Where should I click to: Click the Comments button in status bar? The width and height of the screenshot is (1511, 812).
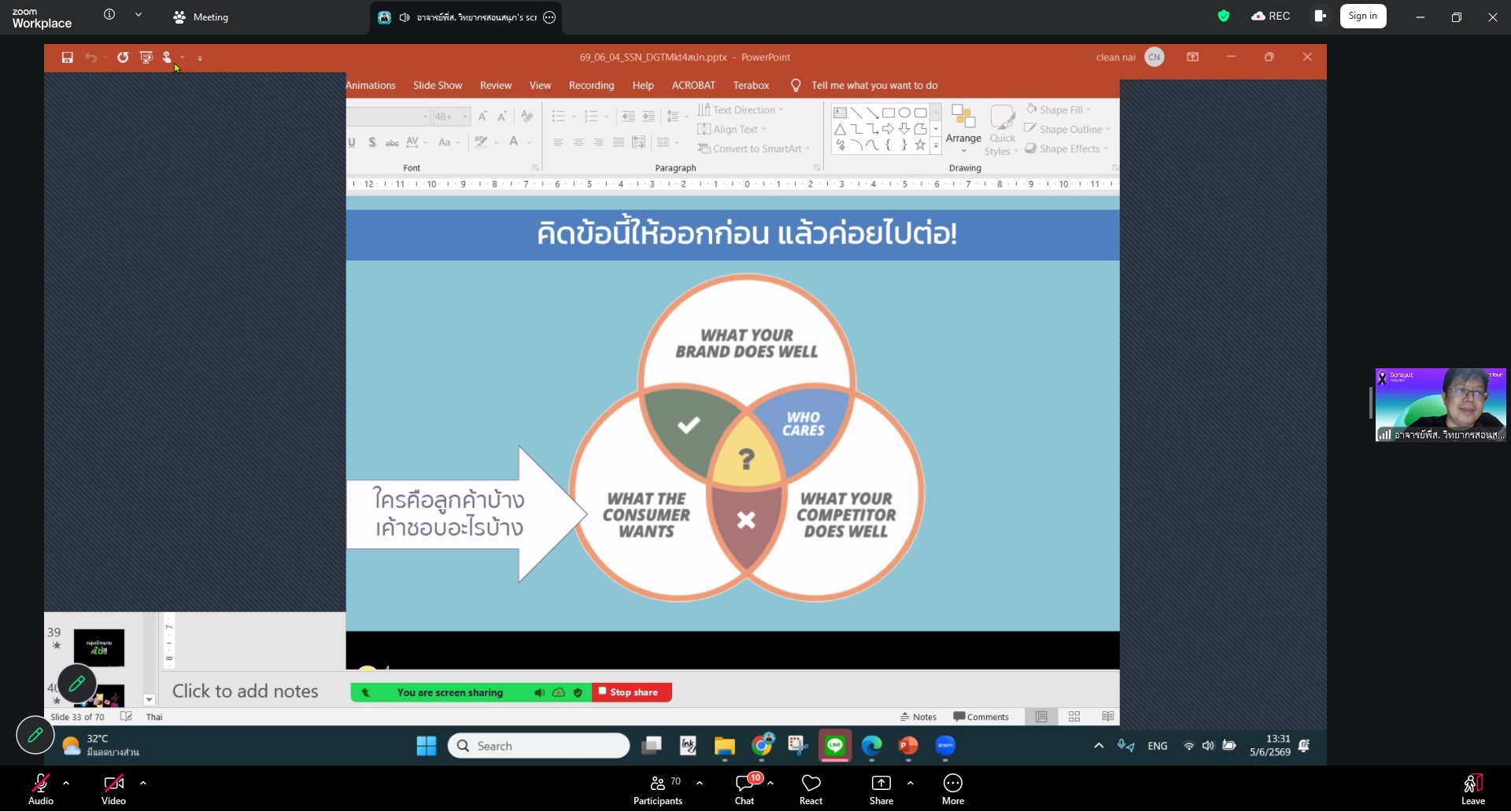pos(981,718)
